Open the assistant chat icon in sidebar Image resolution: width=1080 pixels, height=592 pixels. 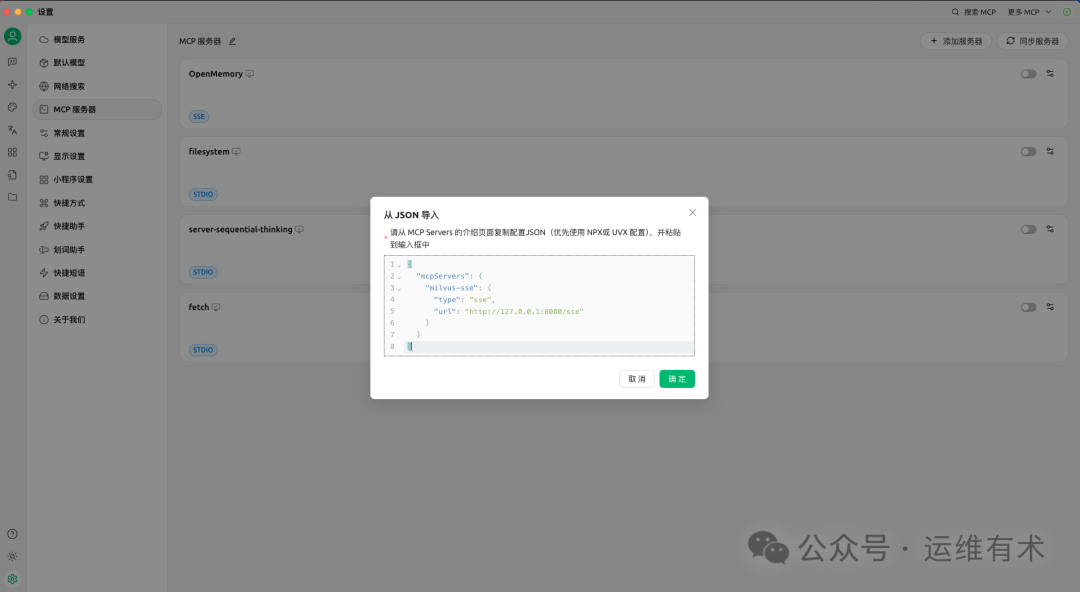(12, 62)
